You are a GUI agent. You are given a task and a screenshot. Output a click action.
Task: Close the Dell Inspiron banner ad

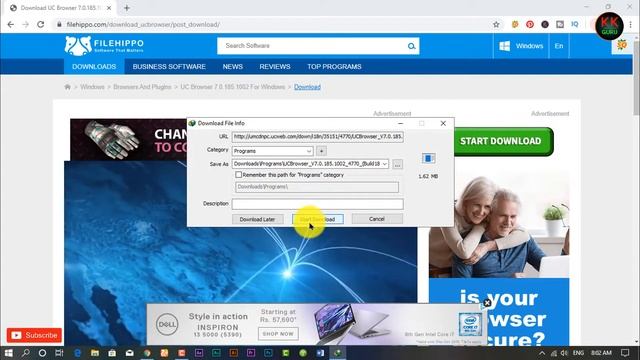click(487, 303)
